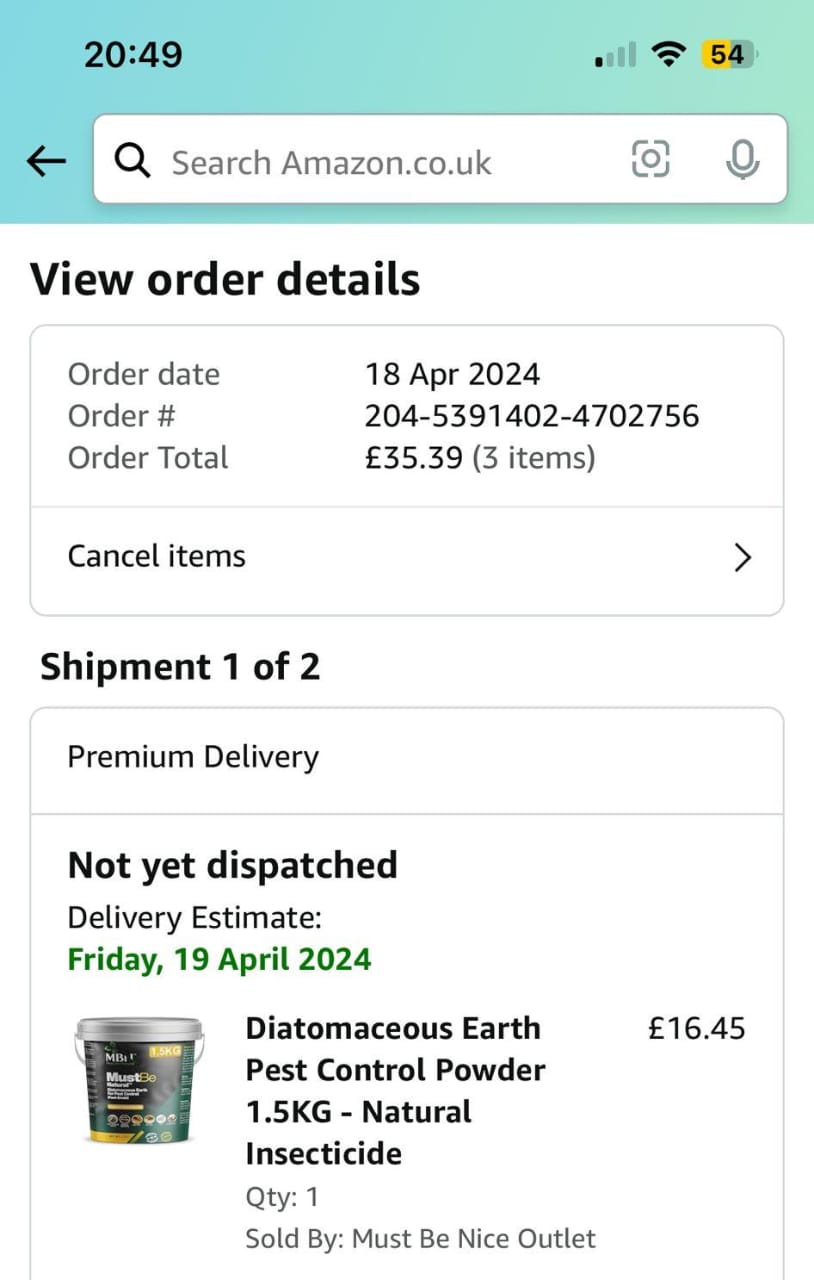The height and width of the screenshot is (1280, 814).
Task: Select order number 204-5391402-4702756
Action: (532, 416)
